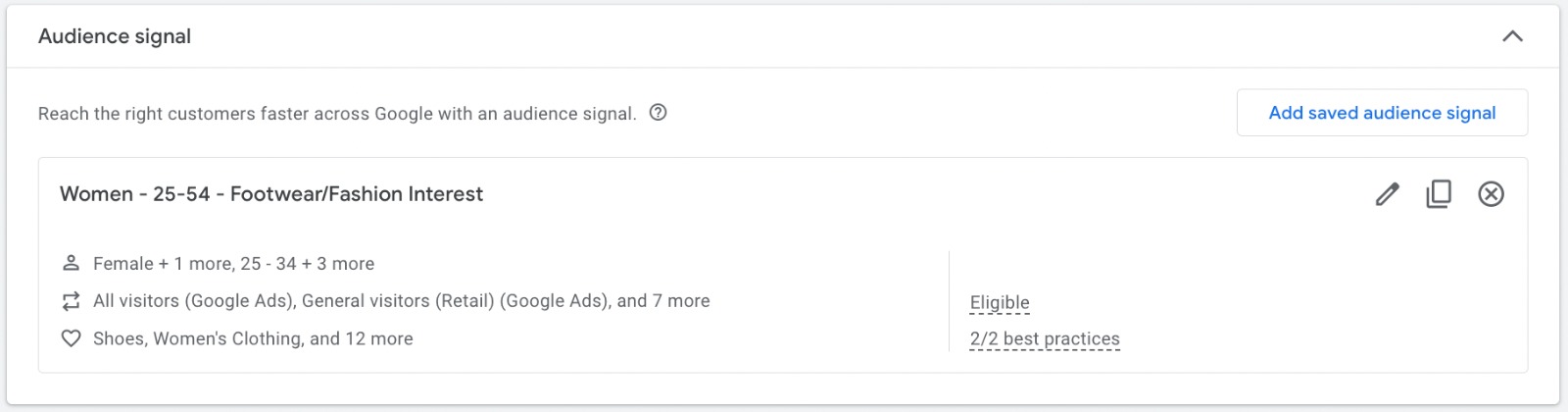The width and height of the screenshot is (1568, 412).
Task: Click the Audience signal section heading
Action: tap(115, 36)
